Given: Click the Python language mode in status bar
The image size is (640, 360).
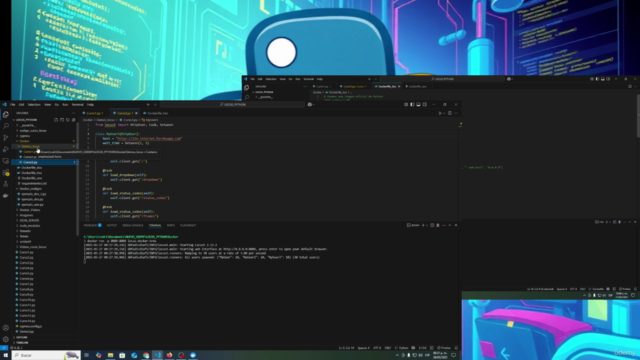Looking at the screenshot, I should pyautogui.click(x=403, y=348).
